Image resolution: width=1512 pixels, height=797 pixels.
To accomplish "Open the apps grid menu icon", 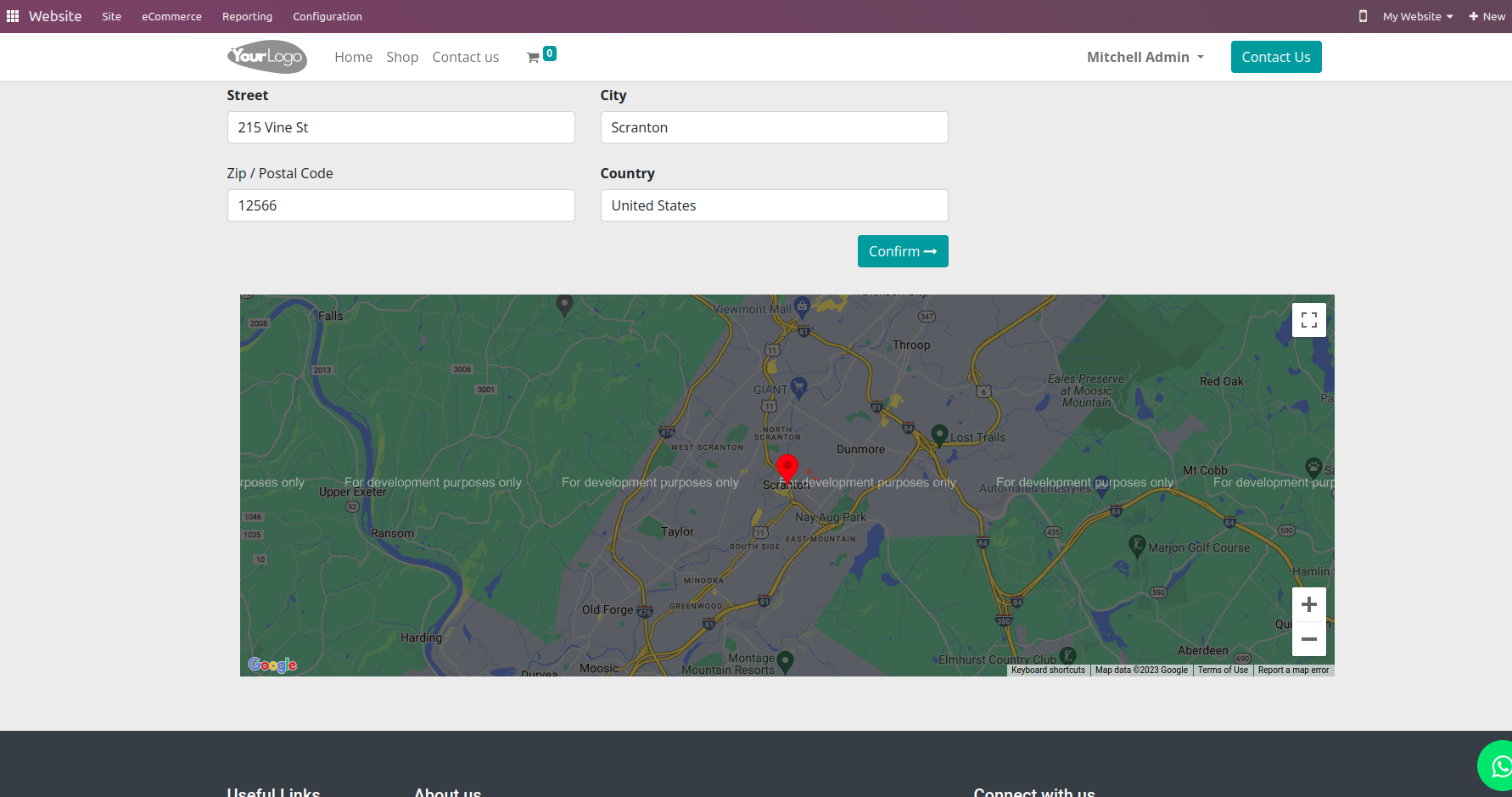I will (13, 16).
